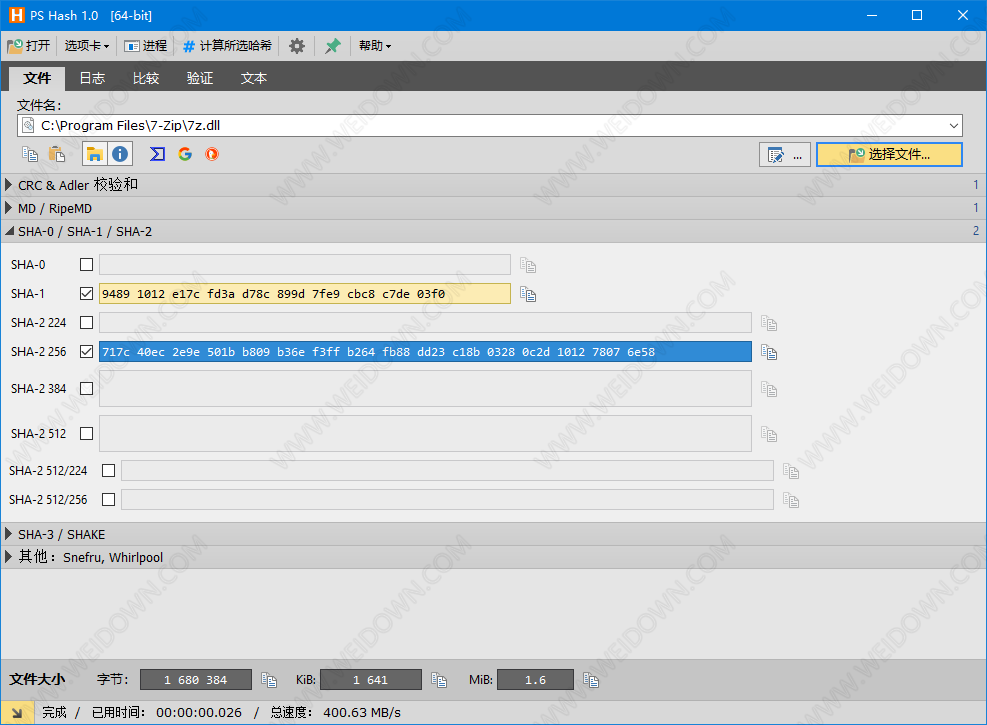The image size is (987, 725).
Task: Switch to the 日志 tab
Action: point(92,78)
